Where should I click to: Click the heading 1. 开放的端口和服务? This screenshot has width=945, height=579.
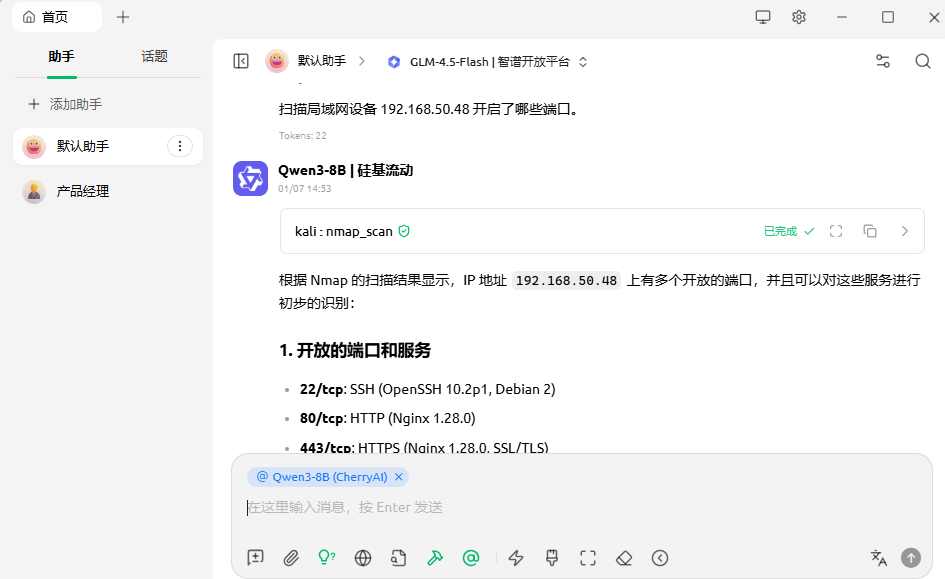[x=355, y=351]
